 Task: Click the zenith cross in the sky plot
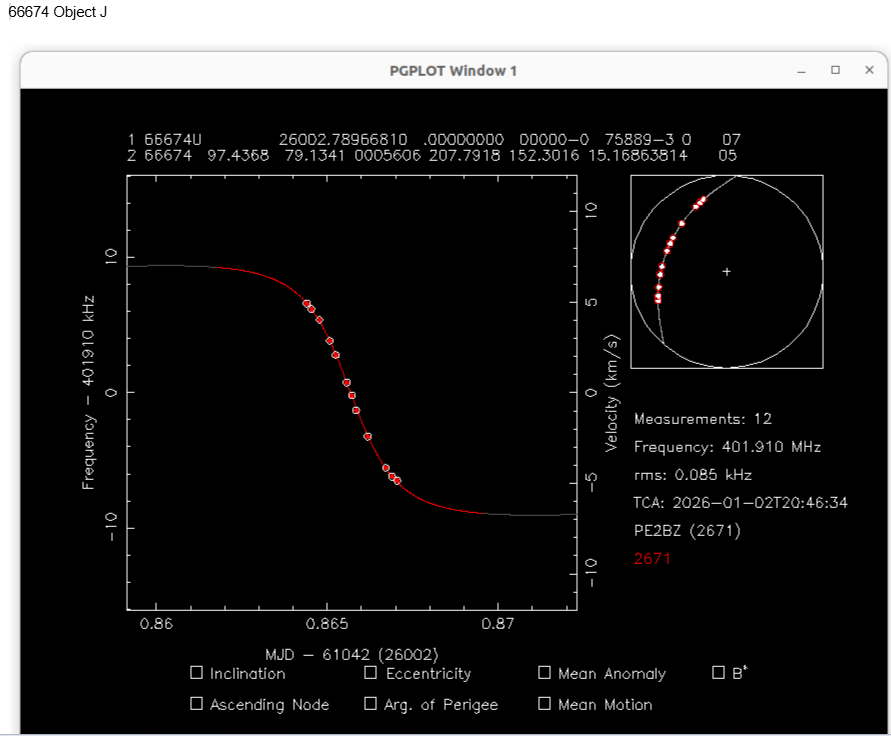pyautogui.click(x=727, y=271)
